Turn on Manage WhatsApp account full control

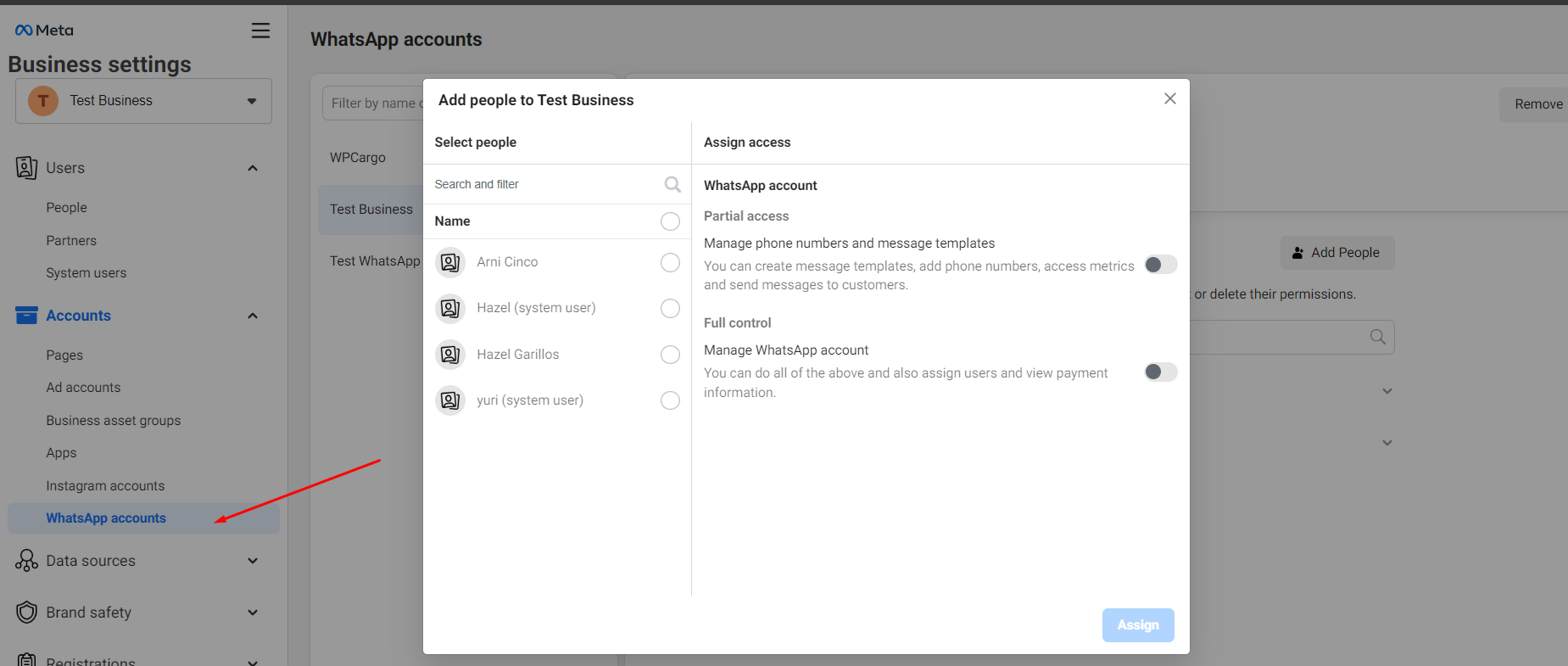coord(1160,372)
